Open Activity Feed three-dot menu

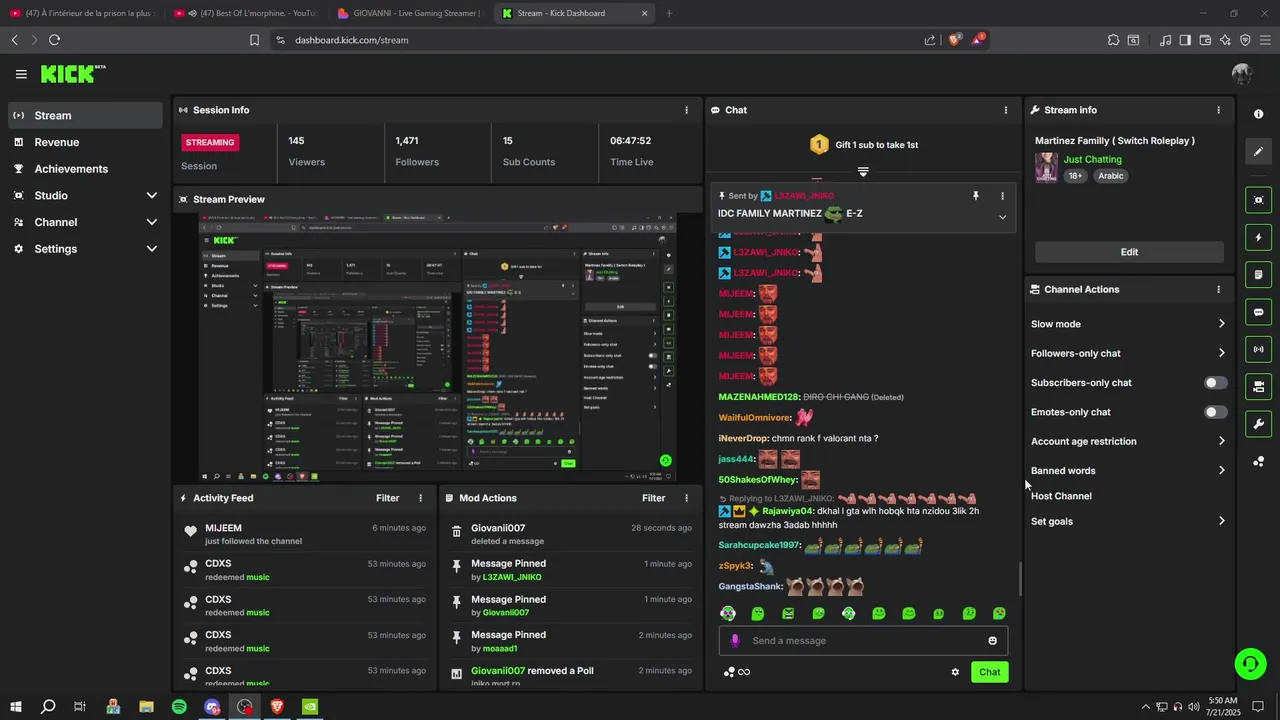coord(420,498)
